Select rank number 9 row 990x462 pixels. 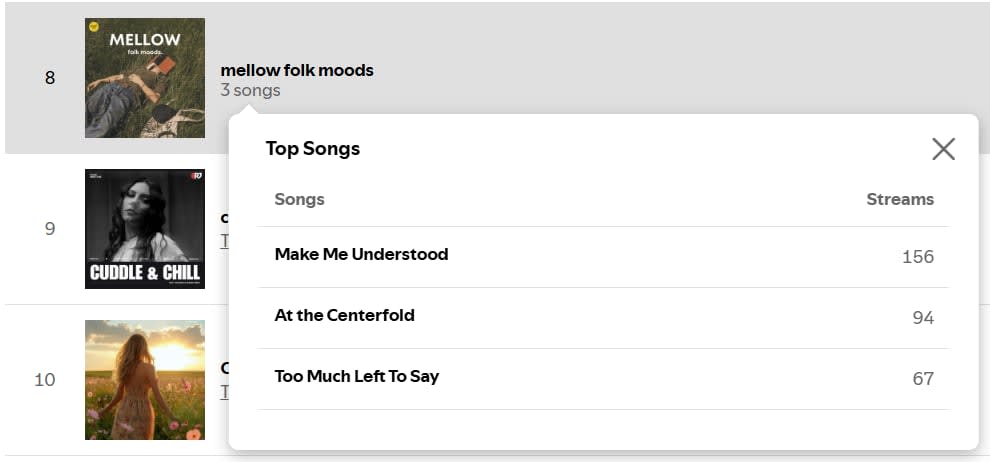click(50, 229)
